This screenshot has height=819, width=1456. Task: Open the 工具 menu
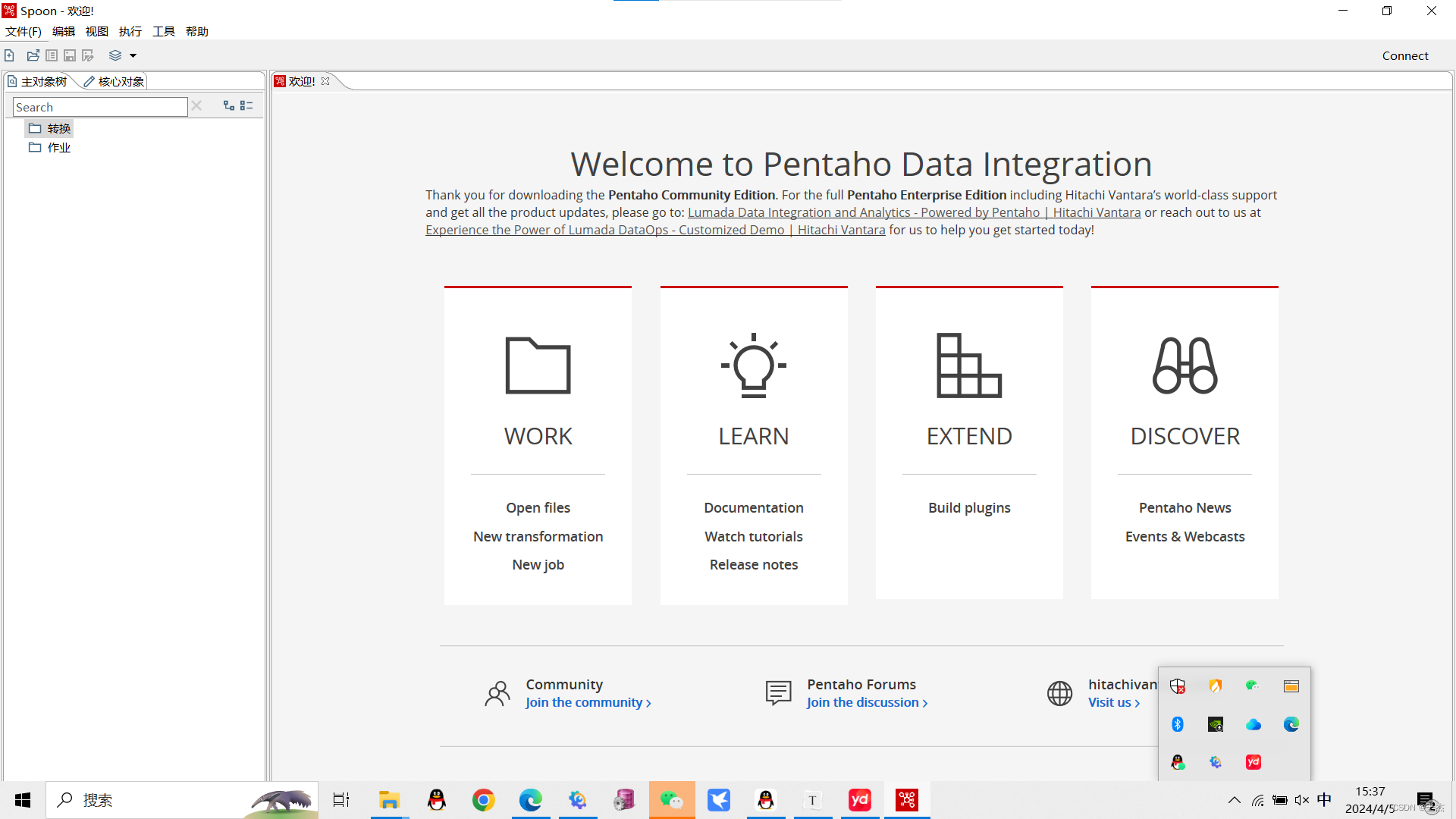[164, 31]
